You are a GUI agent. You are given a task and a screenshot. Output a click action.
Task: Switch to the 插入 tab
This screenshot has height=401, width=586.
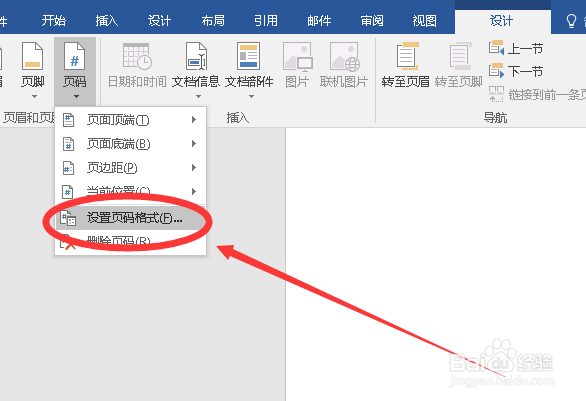point(107,21)
